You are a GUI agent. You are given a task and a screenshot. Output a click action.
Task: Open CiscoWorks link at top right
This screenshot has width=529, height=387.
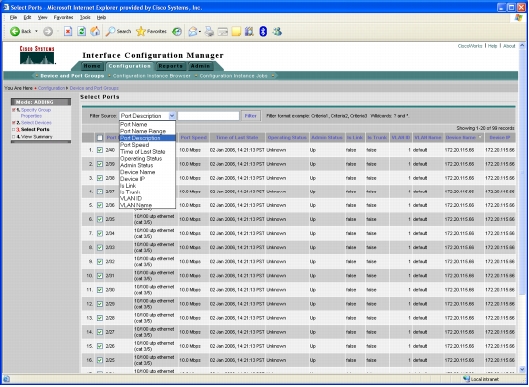coord(470,46)
